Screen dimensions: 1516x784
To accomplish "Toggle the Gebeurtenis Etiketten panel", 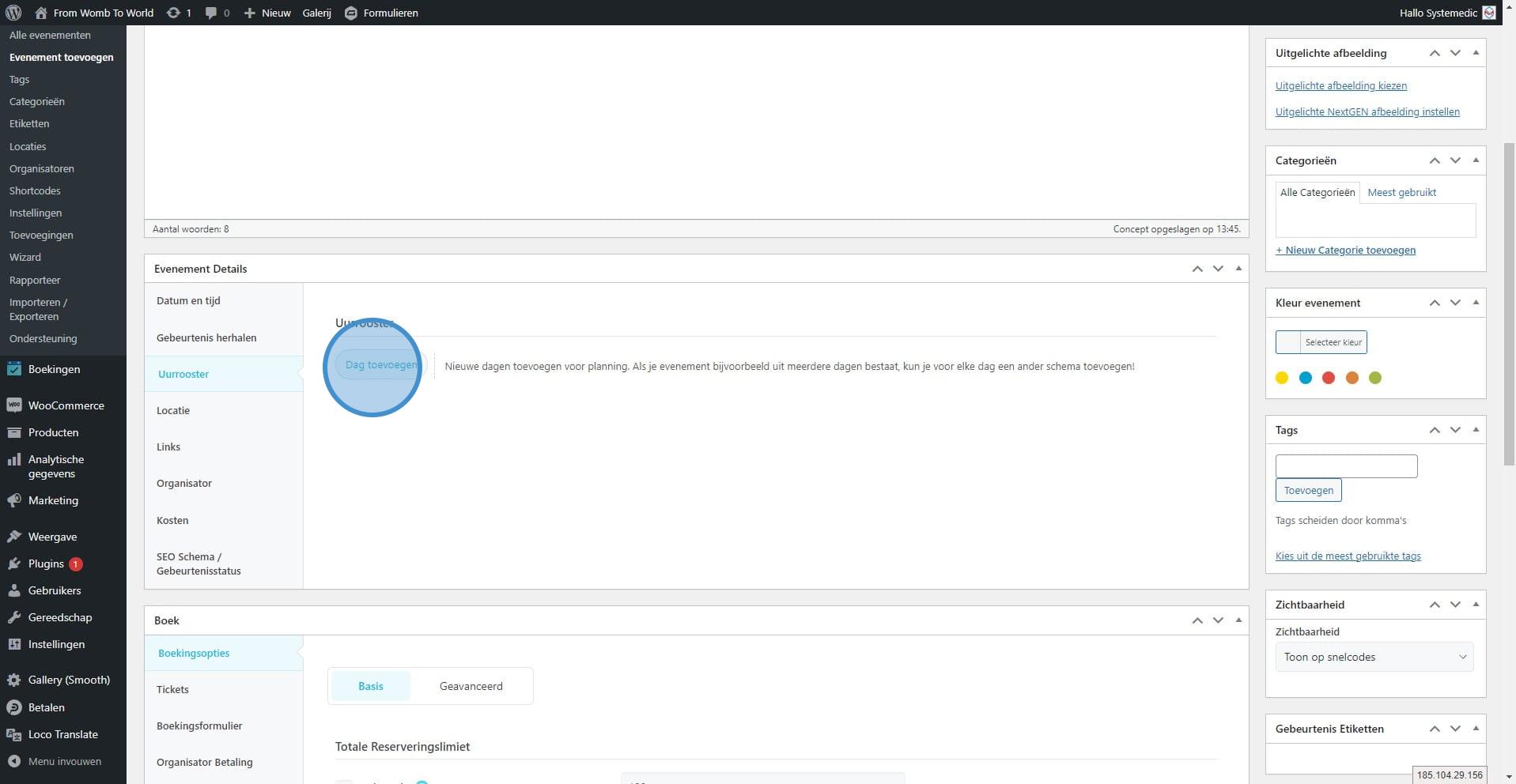I will point(1476,729).
